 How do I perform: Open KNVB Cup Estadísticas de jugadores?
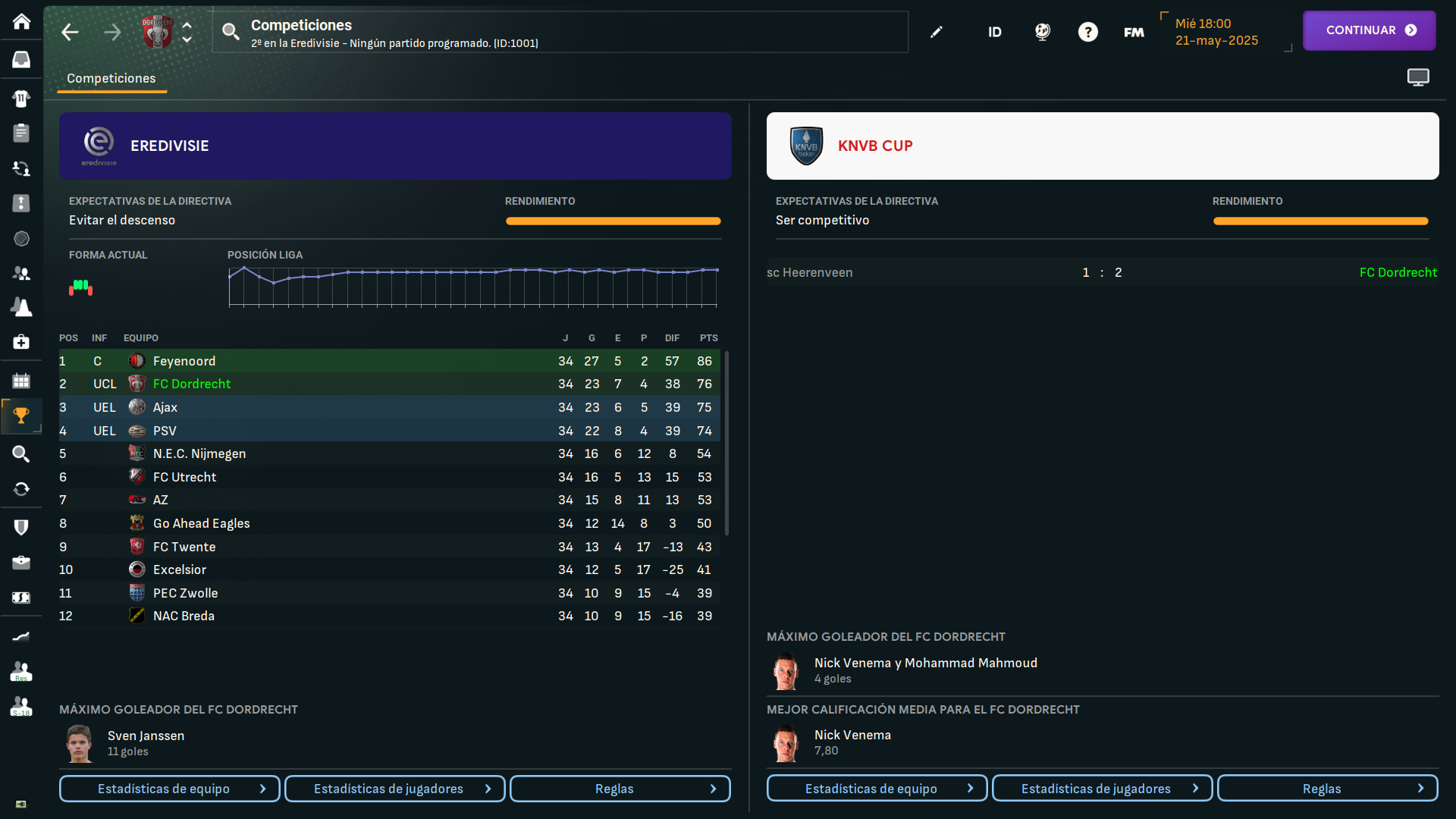[1103, 789]
